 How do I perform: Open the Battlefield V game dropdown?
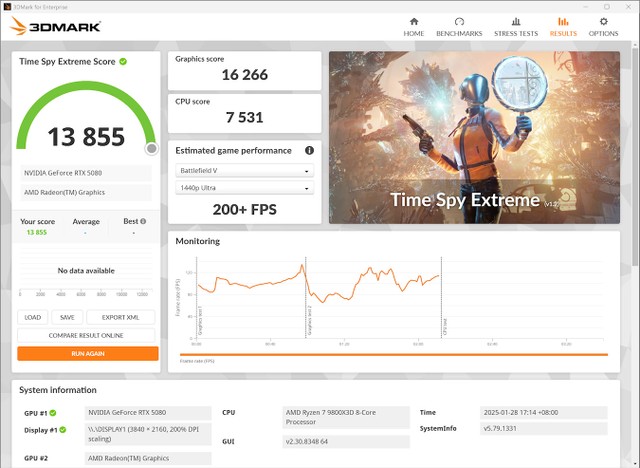[244, 171]
